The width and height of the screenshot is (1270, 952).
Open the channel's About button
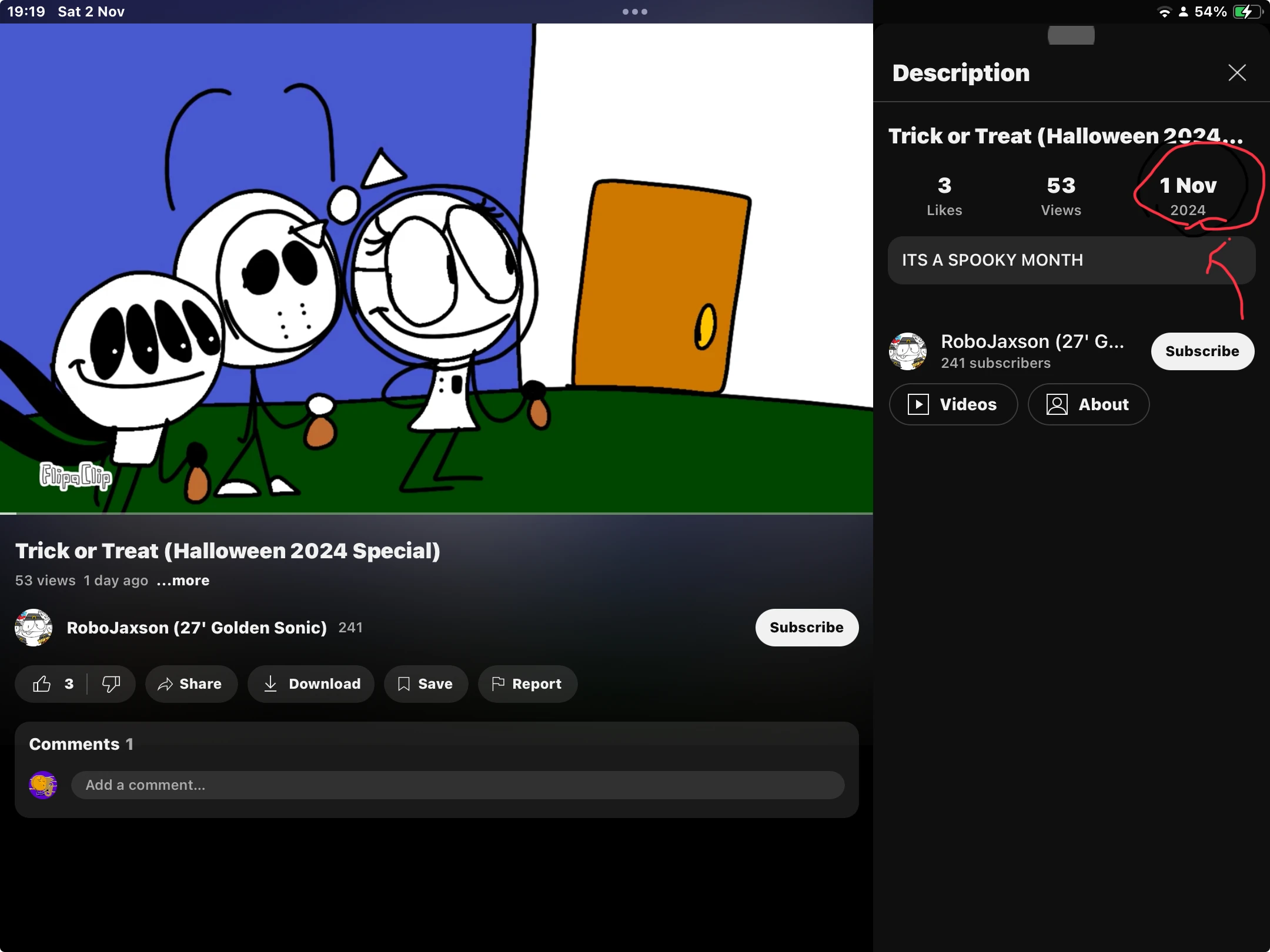tap(1088, 404)
